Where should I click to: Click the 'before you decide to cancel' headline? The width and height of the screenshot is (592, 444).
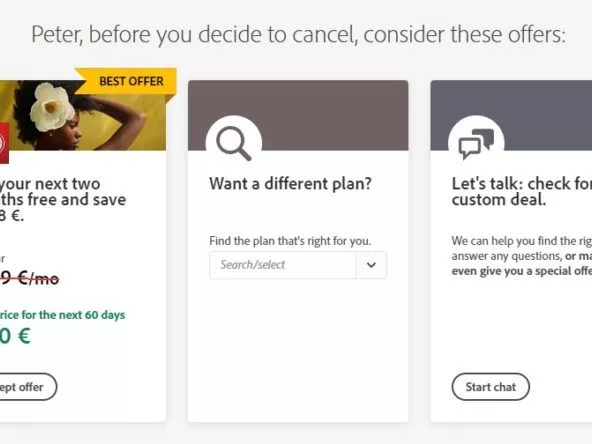(x=298, y=34)
